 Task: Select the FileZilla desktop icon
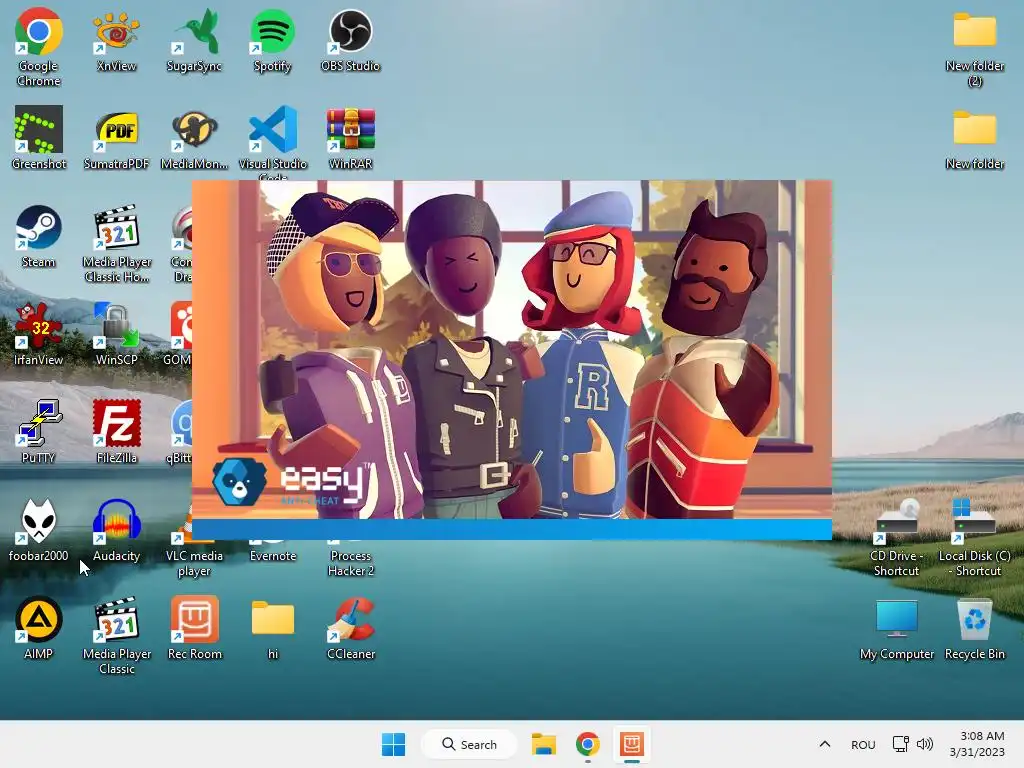[x=116, y=432]
